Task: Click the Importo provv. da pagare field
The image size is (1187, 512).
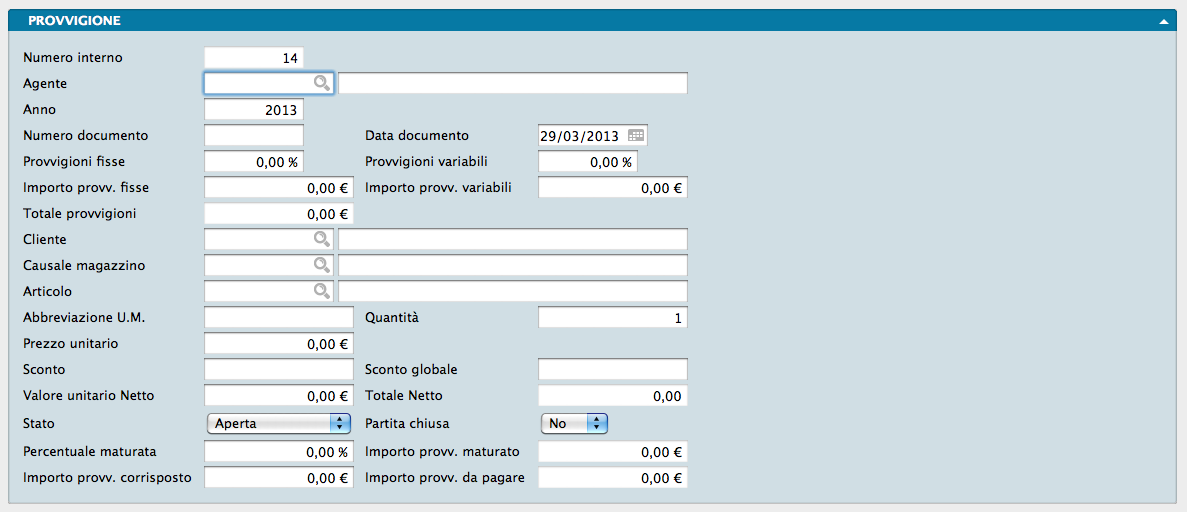Action: pos(612,478)
